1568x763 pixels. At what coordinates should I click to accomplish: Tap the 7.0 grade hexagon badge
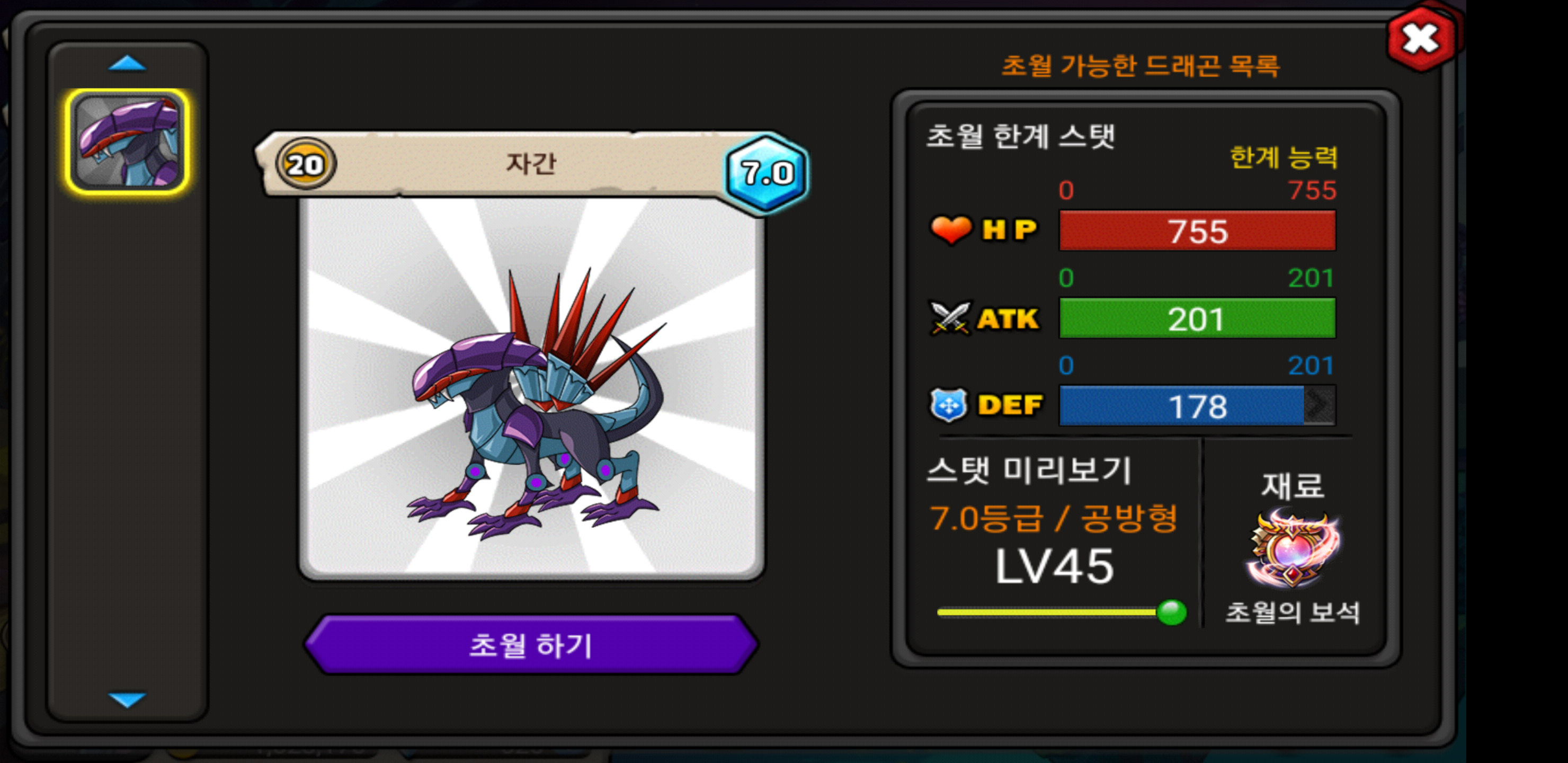[x=767, y=173]
